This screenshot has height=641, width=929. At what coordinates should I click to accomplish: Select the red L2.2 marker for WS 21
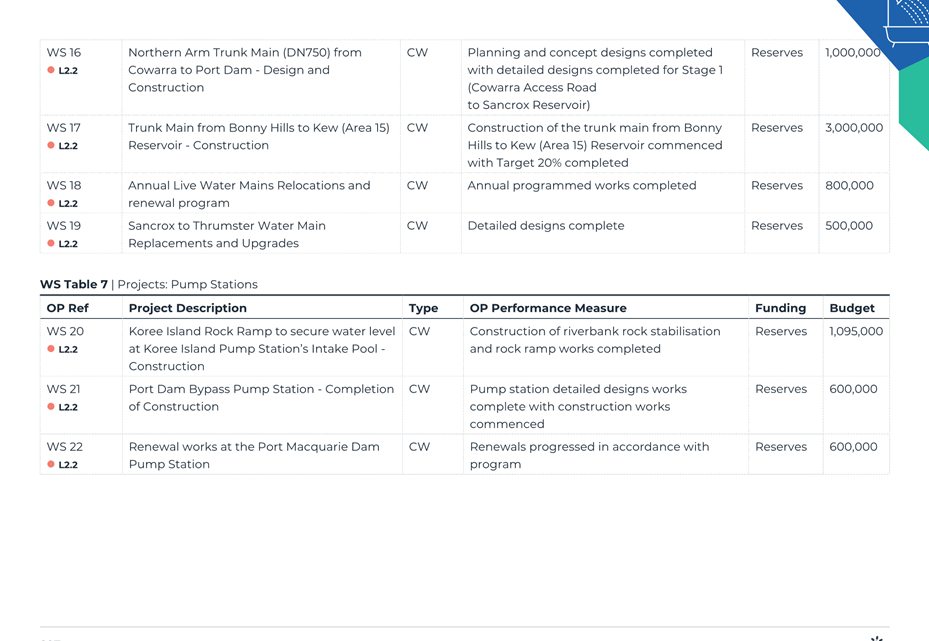[x=51, y=406]
